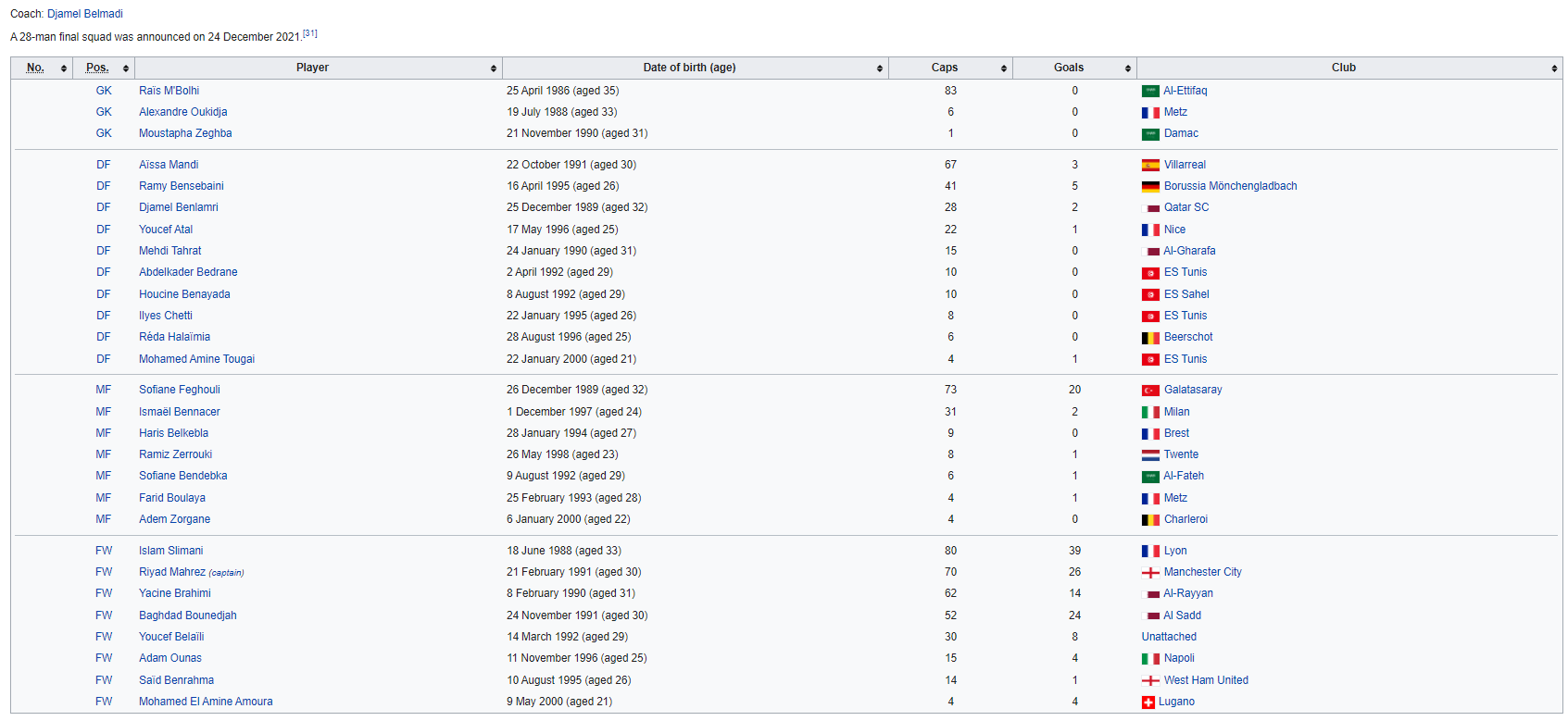Select the date '21 February 1991 (aged 30)'
The width and height of the screenshot is (1568, 721).
(x=574, y=572)
